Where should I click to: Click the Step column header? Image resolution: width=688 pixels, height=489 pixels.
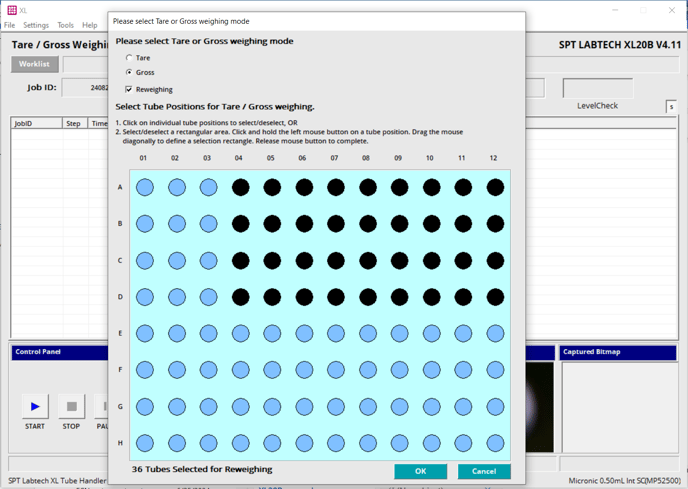click(x=75, y=123)
